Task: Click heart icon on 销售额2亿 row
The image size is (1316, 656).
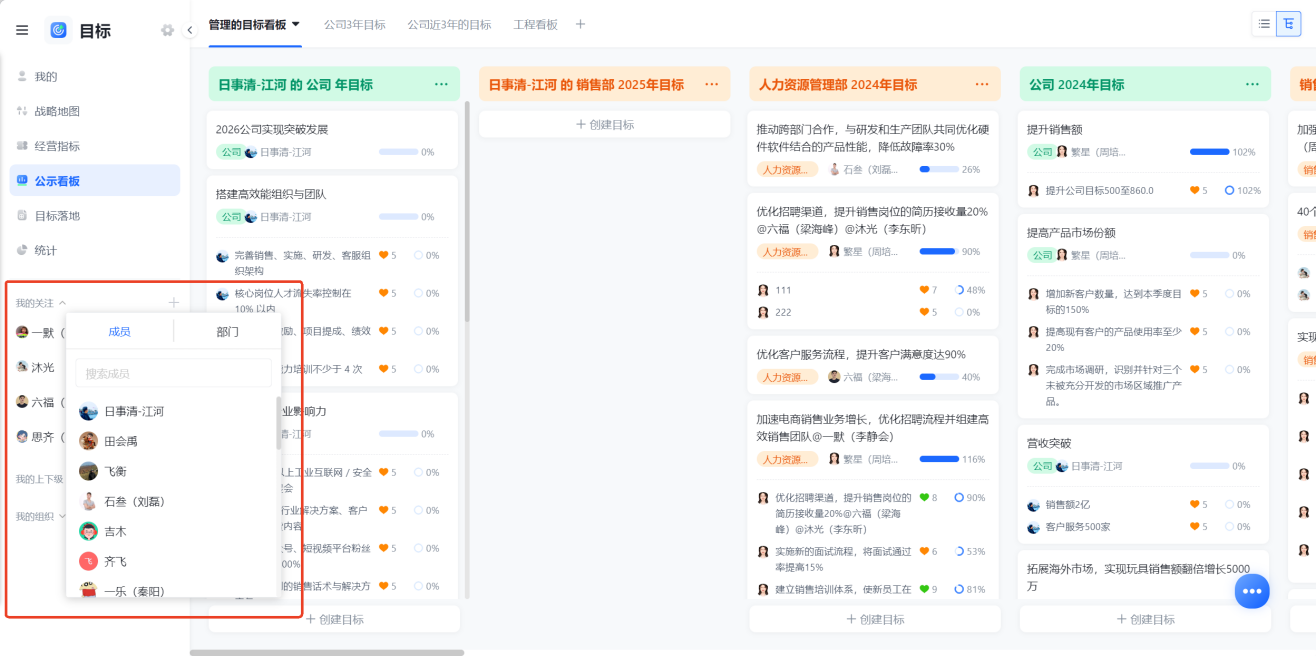Action: (1194, 505)
